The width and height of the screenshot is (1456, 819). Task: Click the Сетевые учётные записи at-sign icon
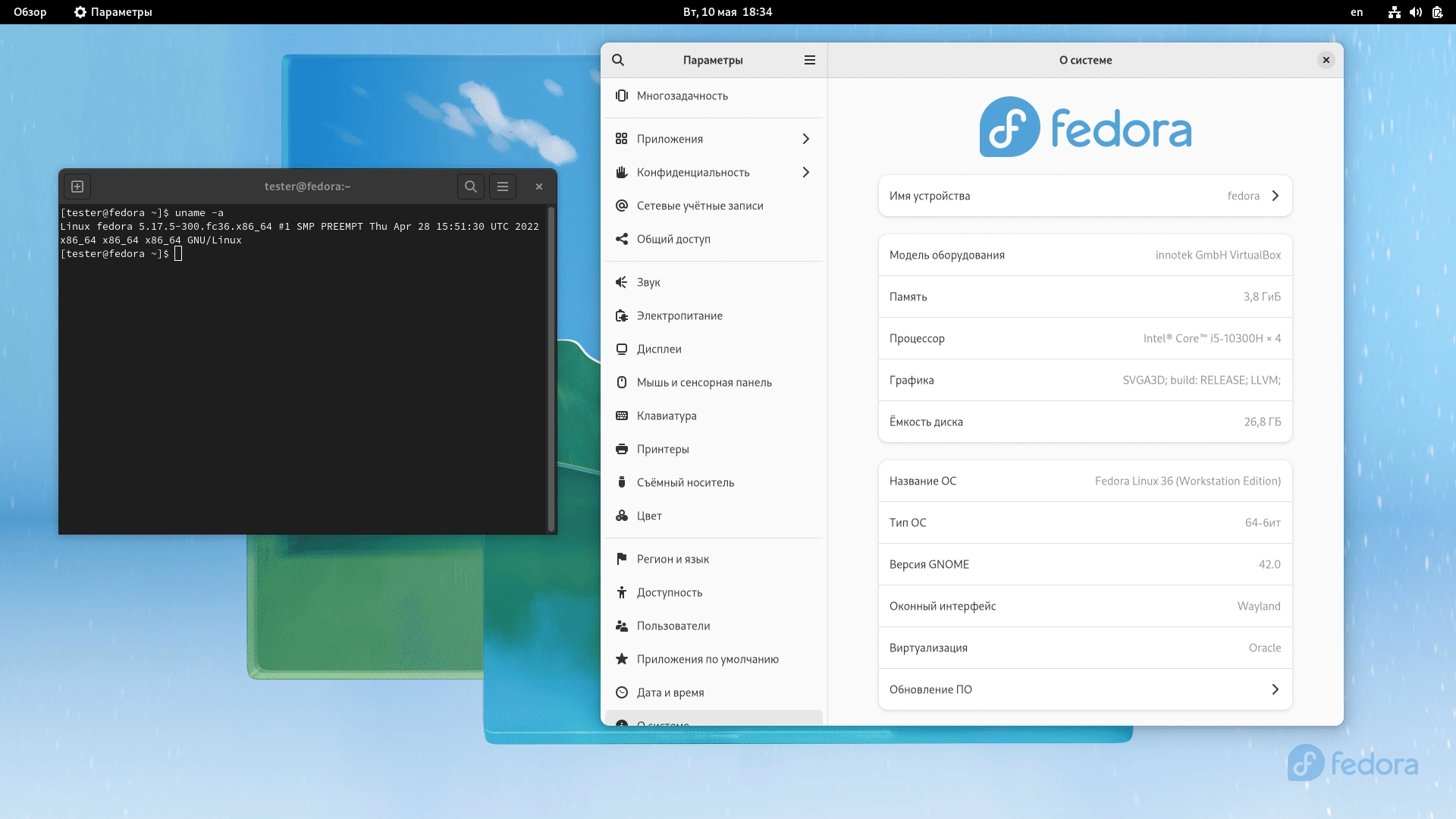click(622, 206)
